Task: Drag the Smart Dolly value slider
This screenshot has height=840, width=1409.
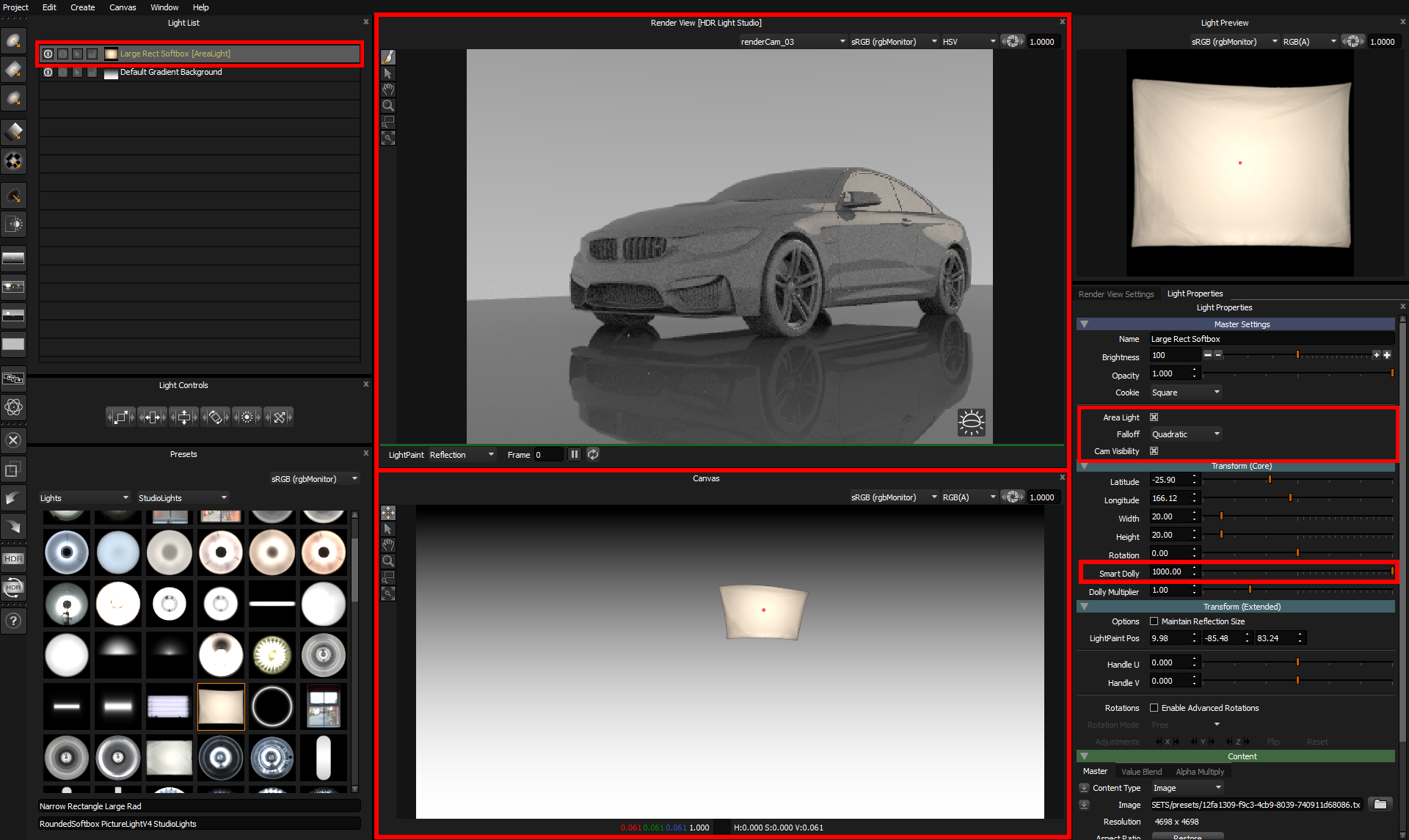Action: click(x=1392, y=572)
